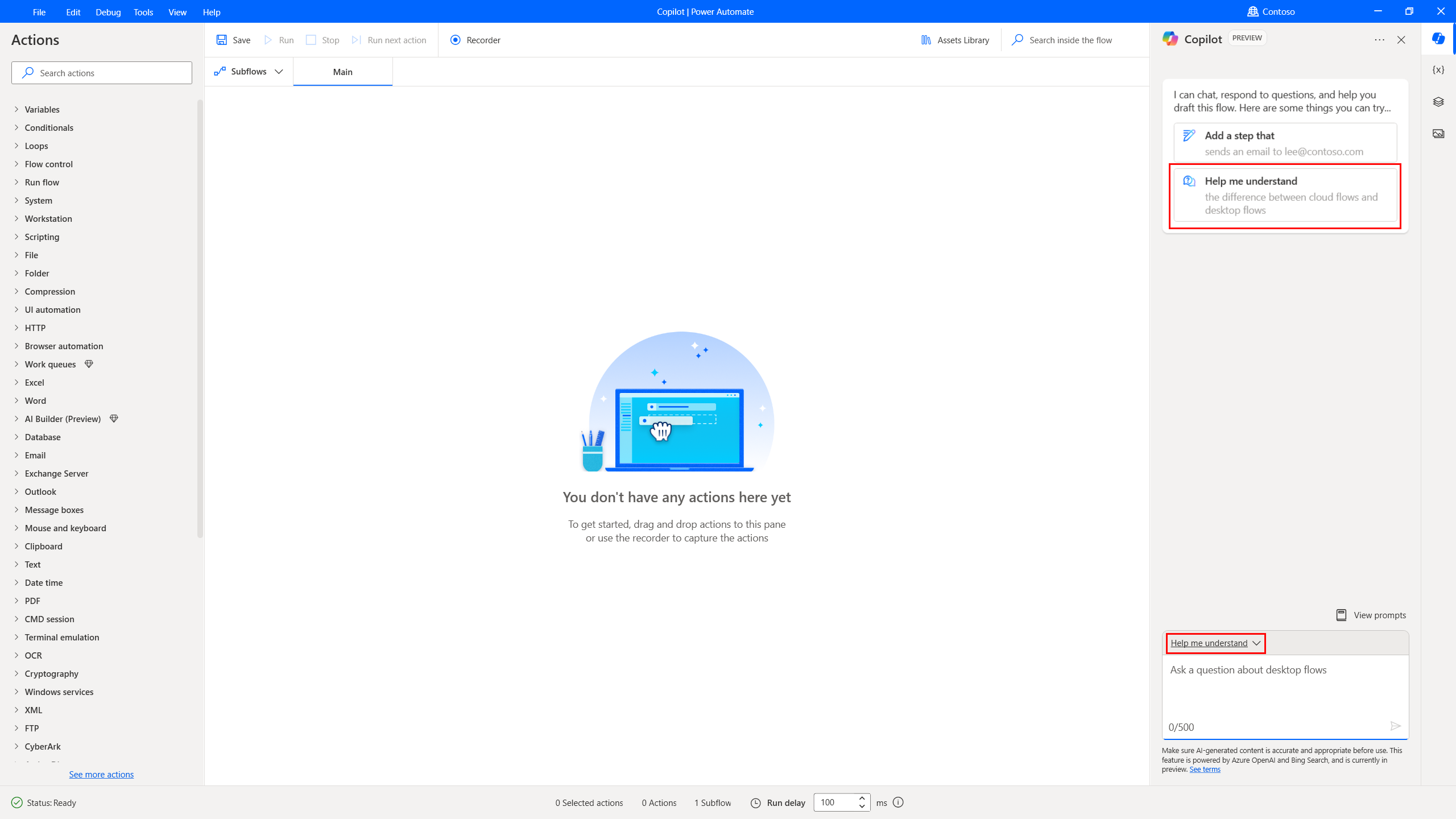Click the Help me understand dropdown

point(1215,642)
